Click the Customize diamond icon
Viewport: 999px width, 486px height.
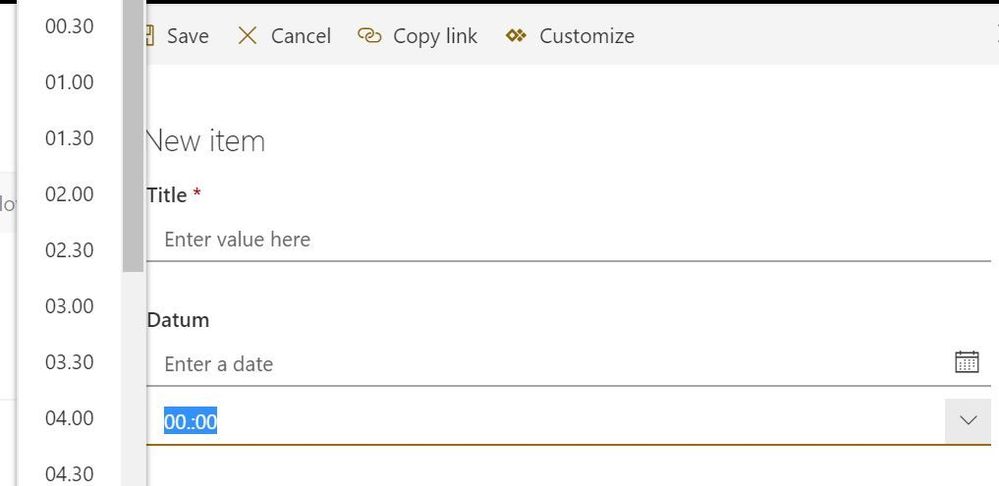(516, 36)
